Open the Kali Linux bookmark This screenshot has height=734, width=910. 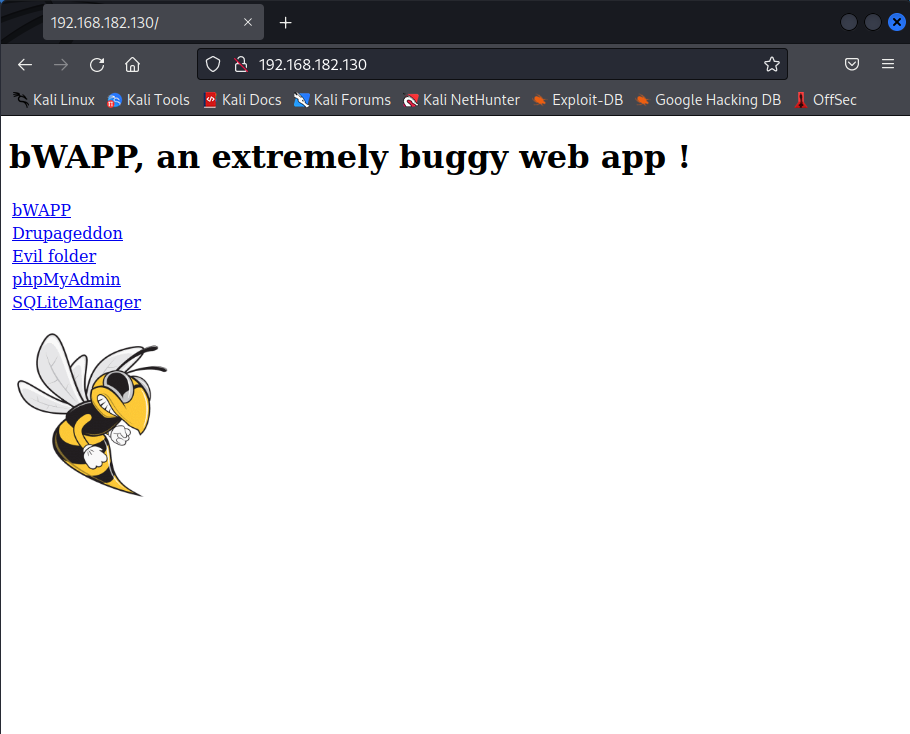tap(54, 100)
